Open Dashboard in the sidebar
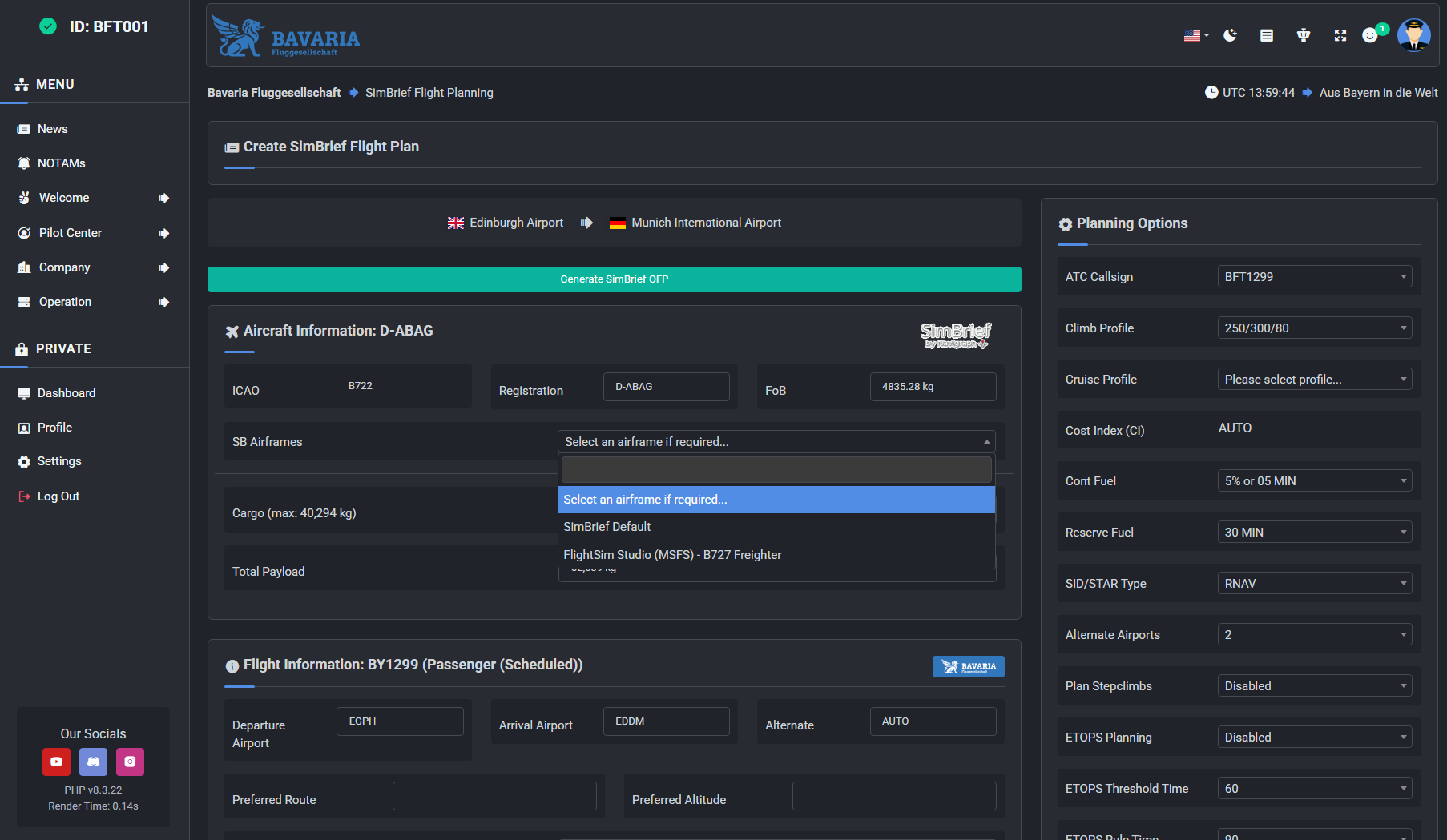 click(x=67, y=393)
